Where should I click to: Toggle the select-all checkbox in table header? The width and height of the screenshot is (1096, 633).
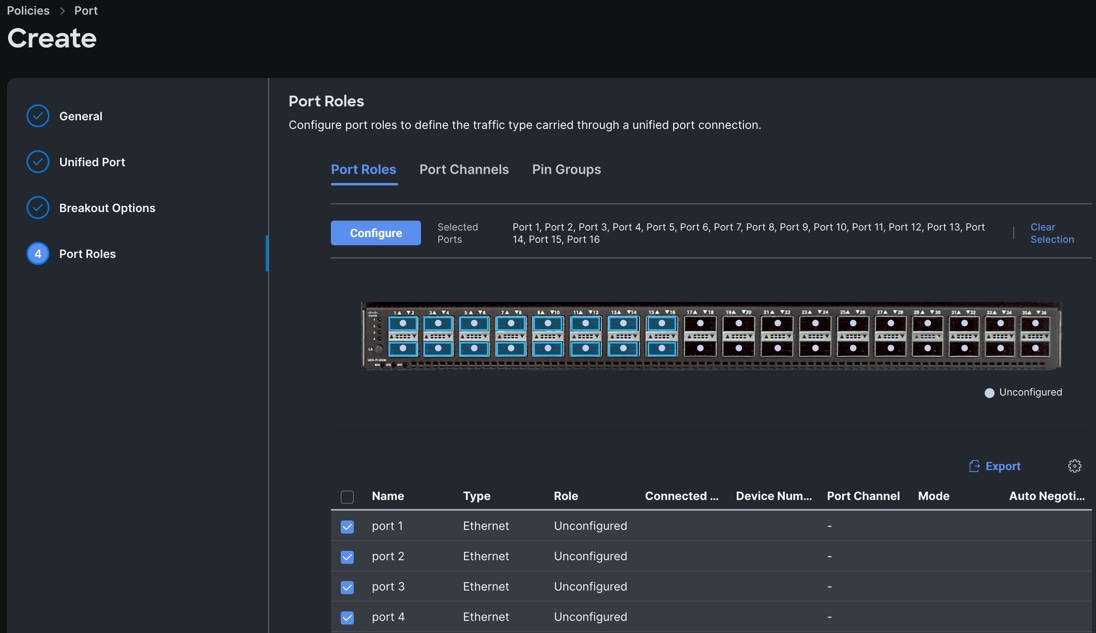click(347, 497)
